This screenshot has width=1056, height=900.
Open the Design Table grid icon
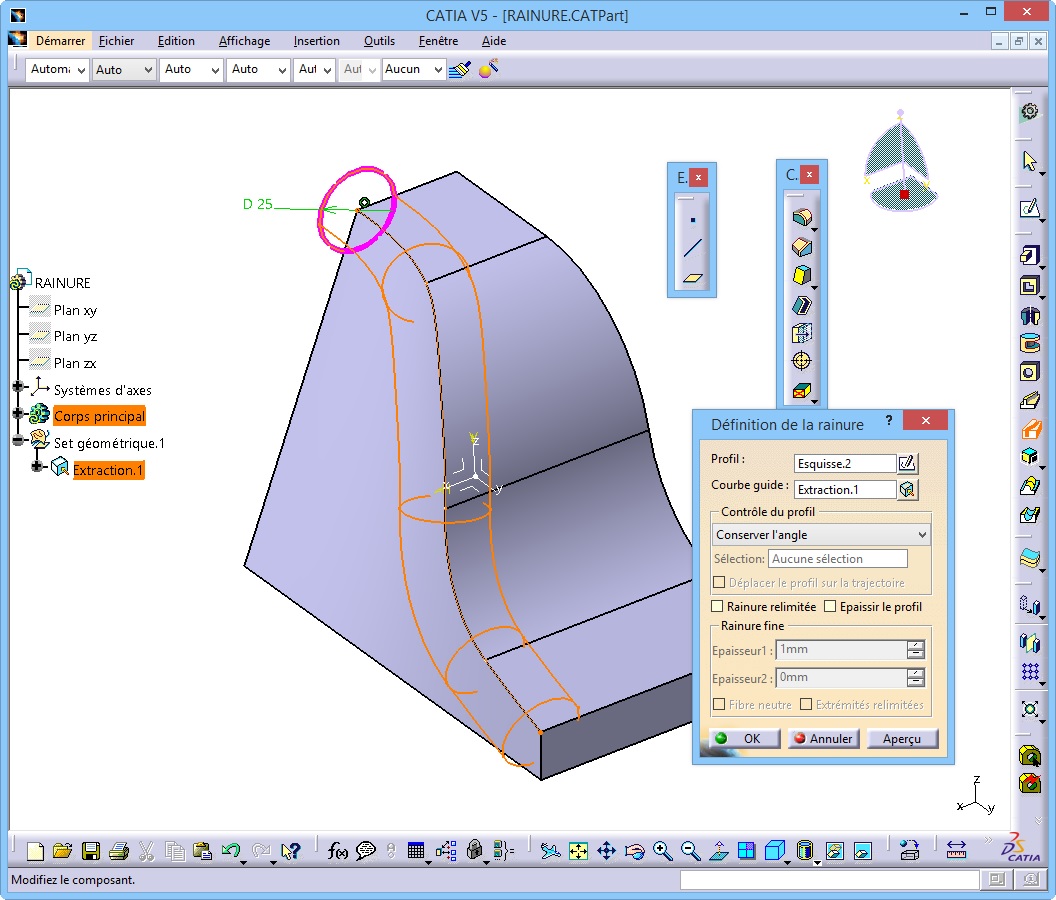(416, 851)
